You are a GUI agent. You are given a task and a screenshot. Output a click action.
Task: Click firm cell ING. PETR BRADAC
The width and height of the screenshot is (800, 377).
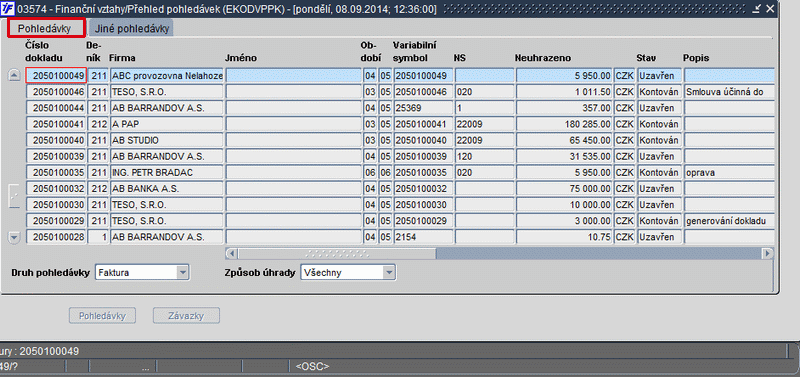point(167,172)
